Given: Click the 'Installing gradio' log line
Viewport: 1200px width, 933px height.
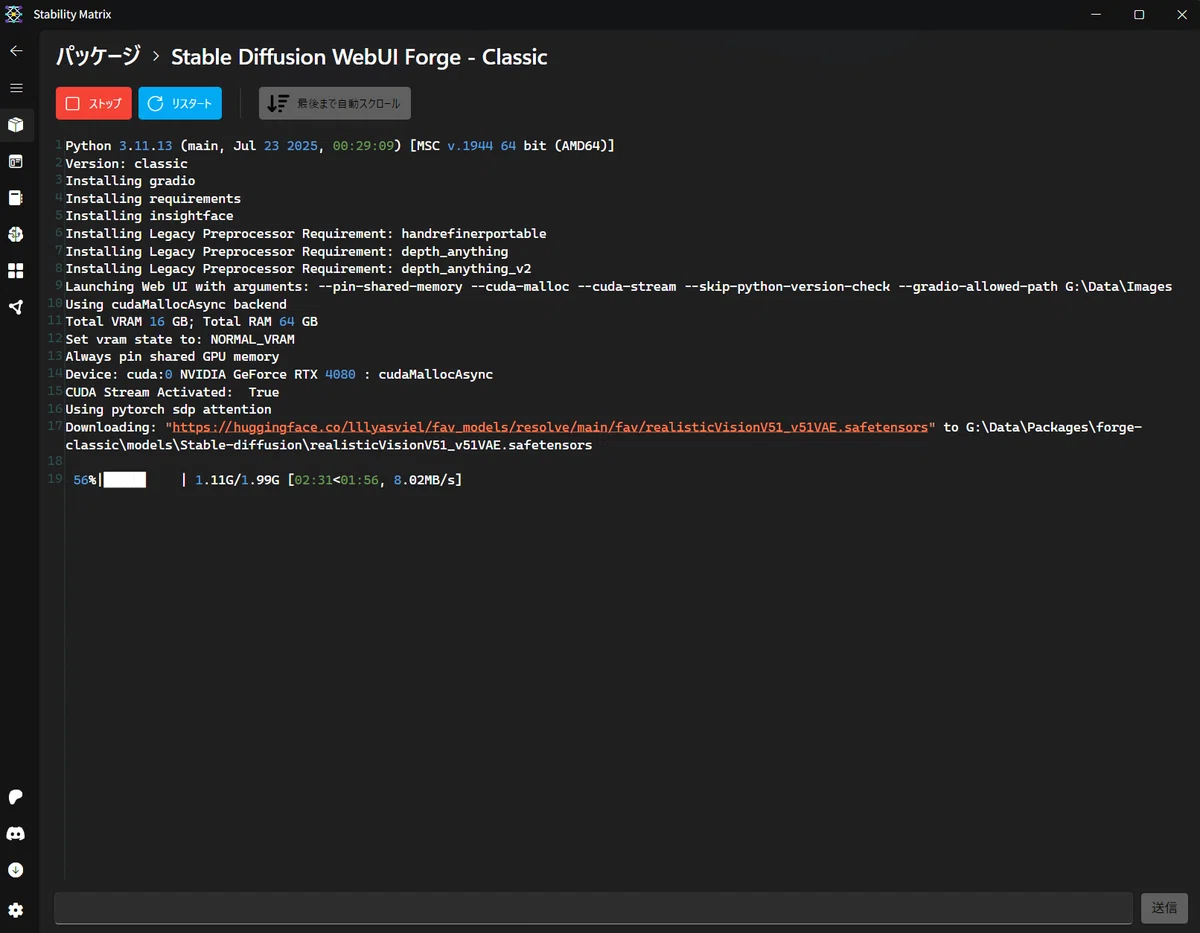Looking at the screenshot, I should tap(130, 181).
